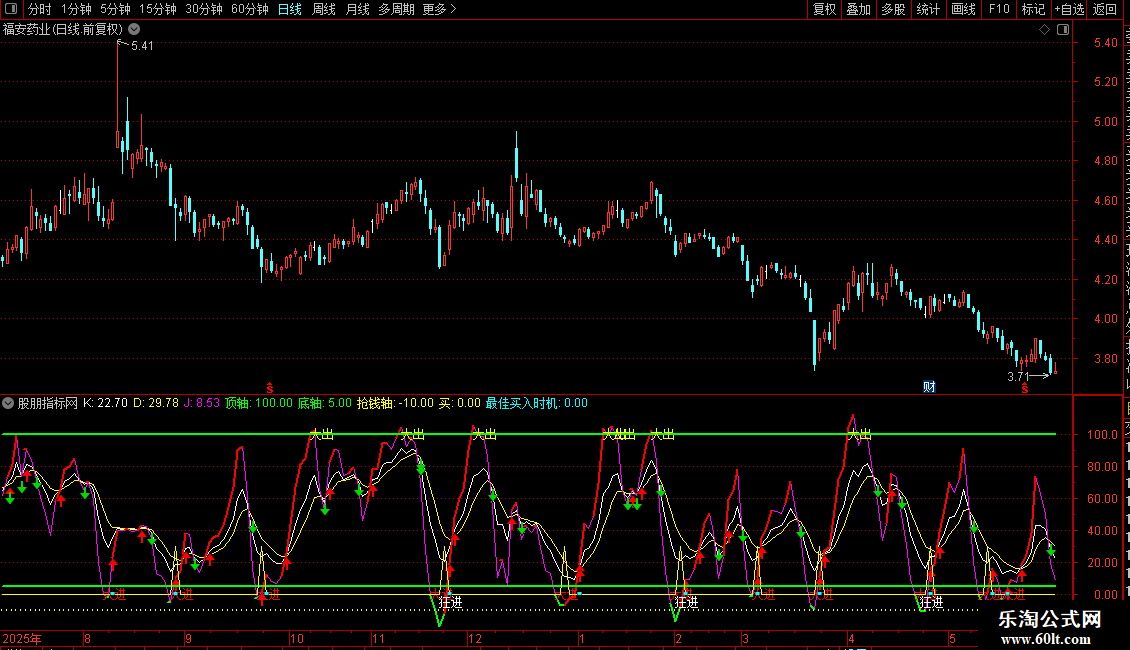Click the 3.71 low price label
This screenshot has width=1130, height=650.
coord(1018,376)
